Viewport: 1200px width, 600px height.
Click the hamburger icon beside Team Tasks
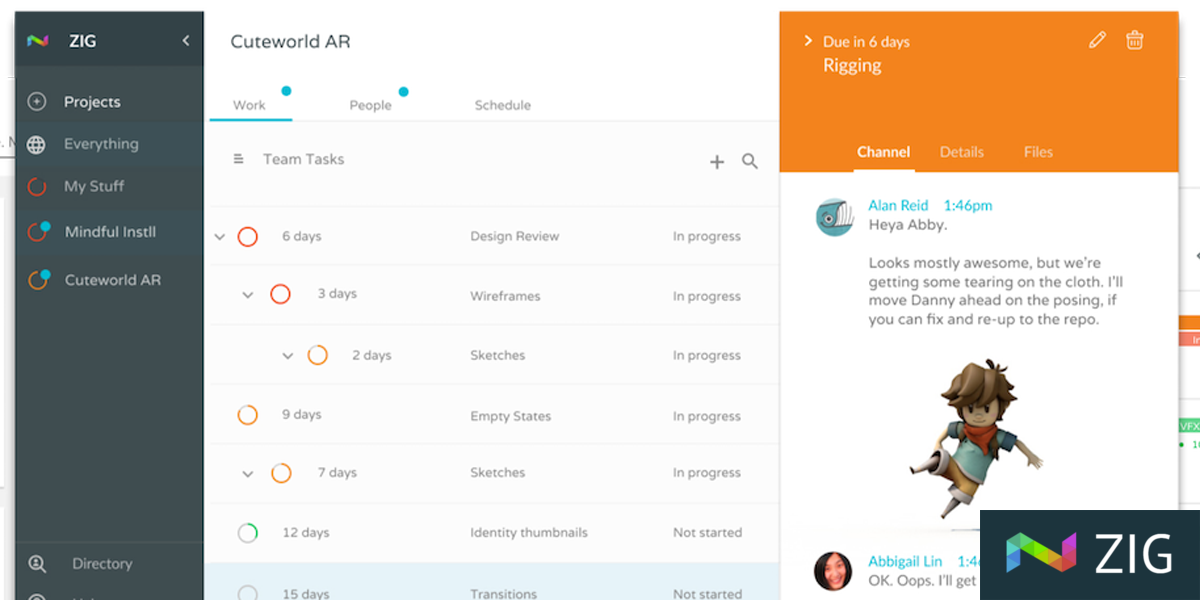pyautogui.click(x=238, y=159)
